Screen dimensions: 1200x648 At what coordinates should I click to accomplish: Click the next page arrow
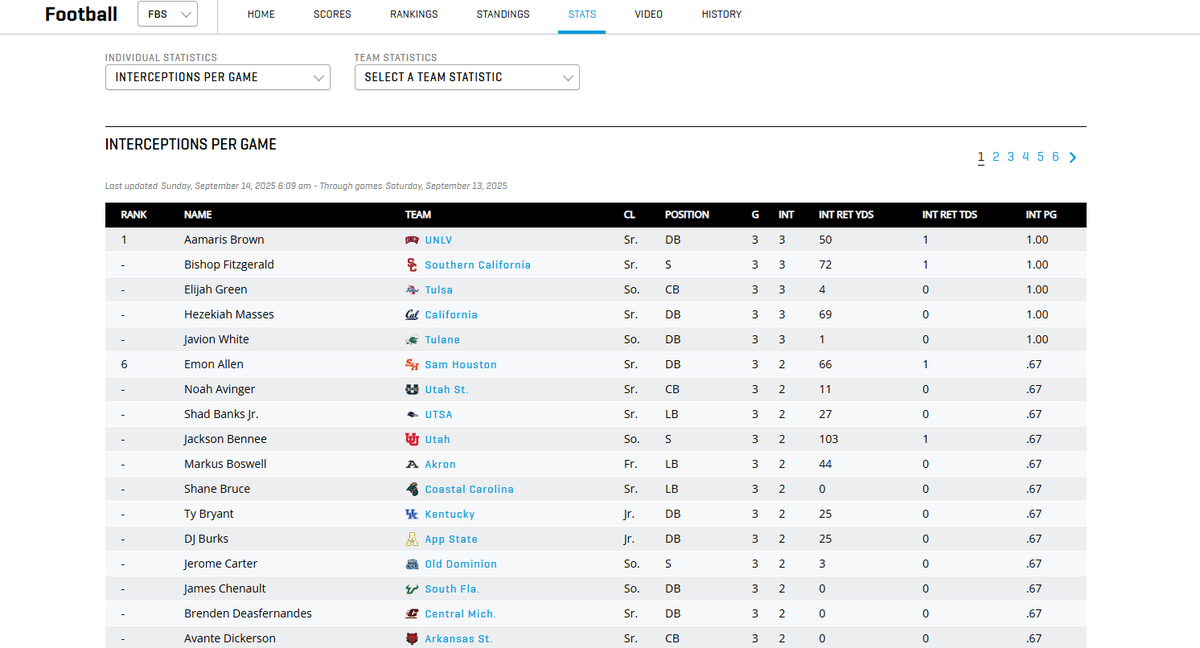click(1072, 157)
